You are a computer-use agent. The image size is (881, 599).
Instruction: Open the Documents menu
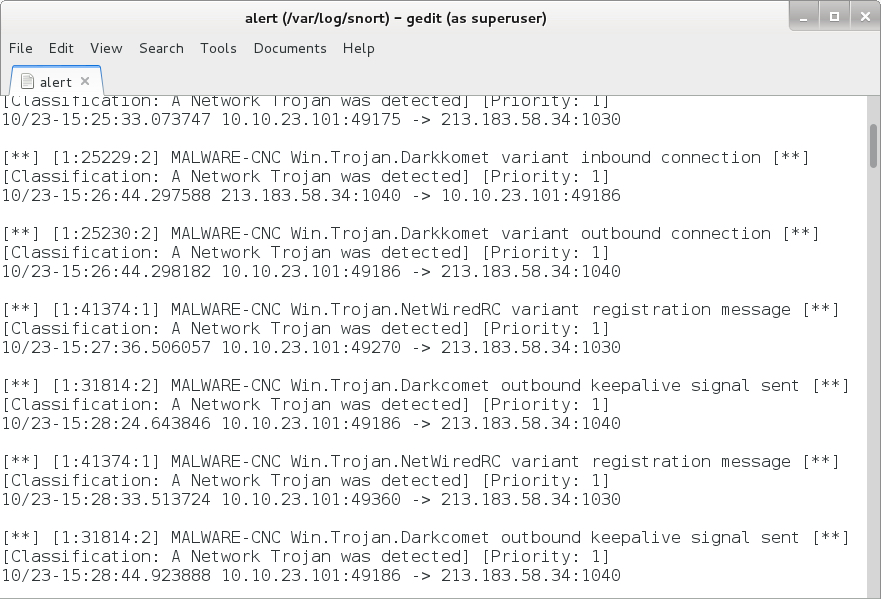[290, 48]
